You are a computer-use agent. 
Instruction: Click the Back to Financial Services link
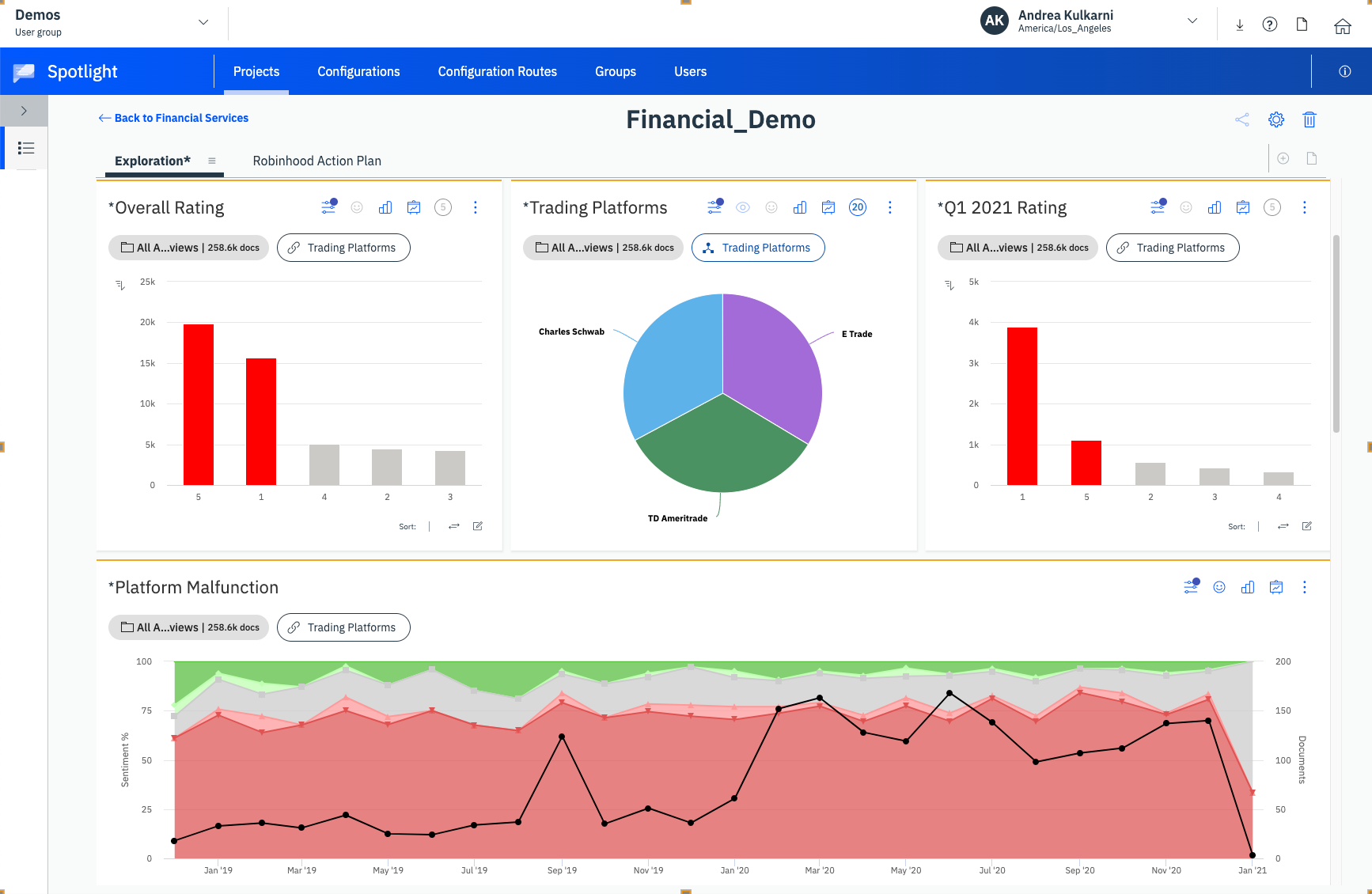[173, 117]
